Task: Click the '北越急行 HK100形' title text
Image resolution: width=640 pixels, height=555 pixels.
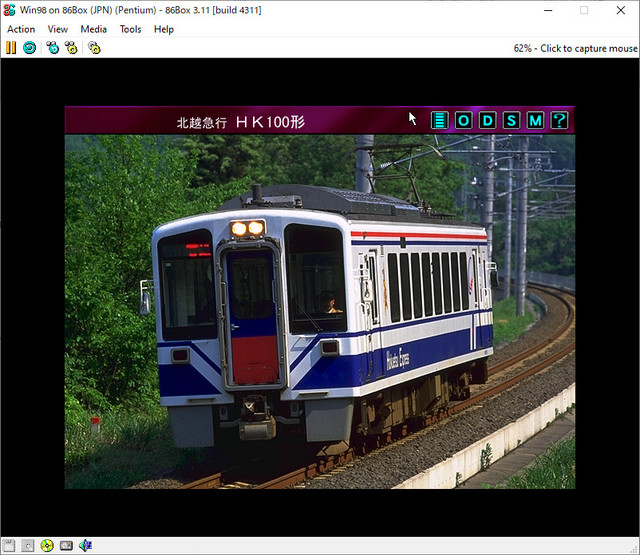Action: 241,122
